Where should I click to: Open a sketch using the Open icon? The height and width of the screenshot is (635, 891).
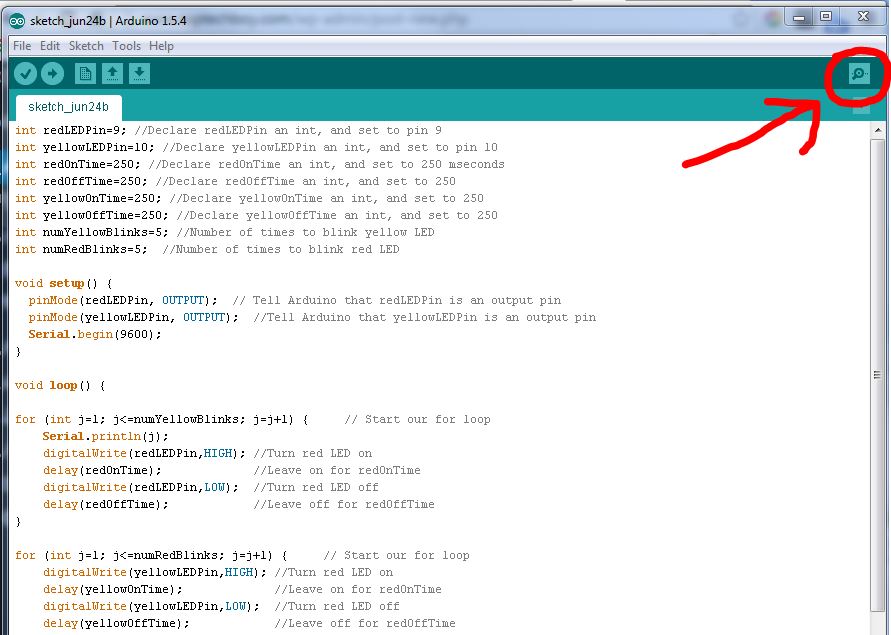(112, 73)
